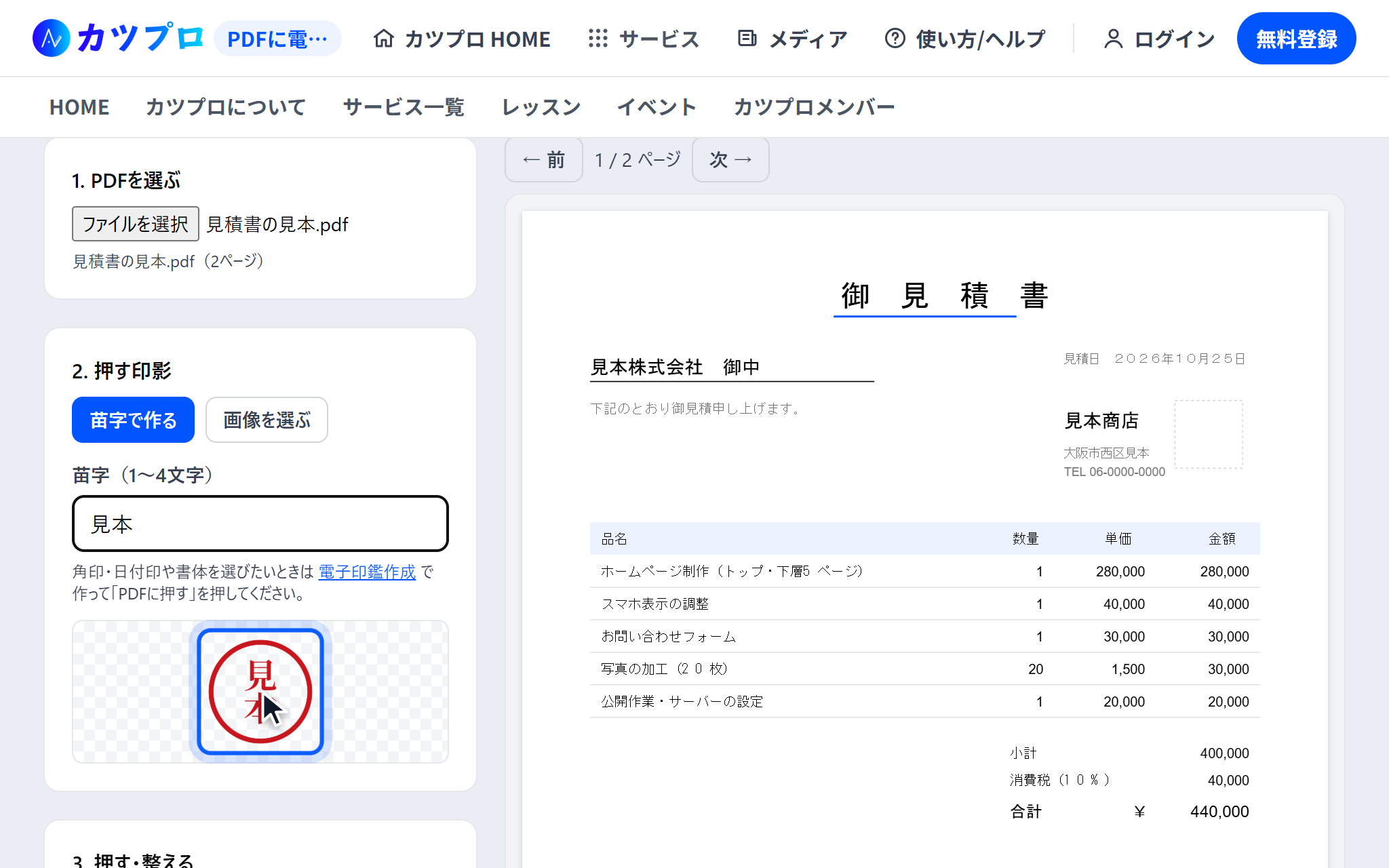Viewport: 1389px width, 868px height.
Task: Click the ファイルを選択 button
Action: [136, 224]
